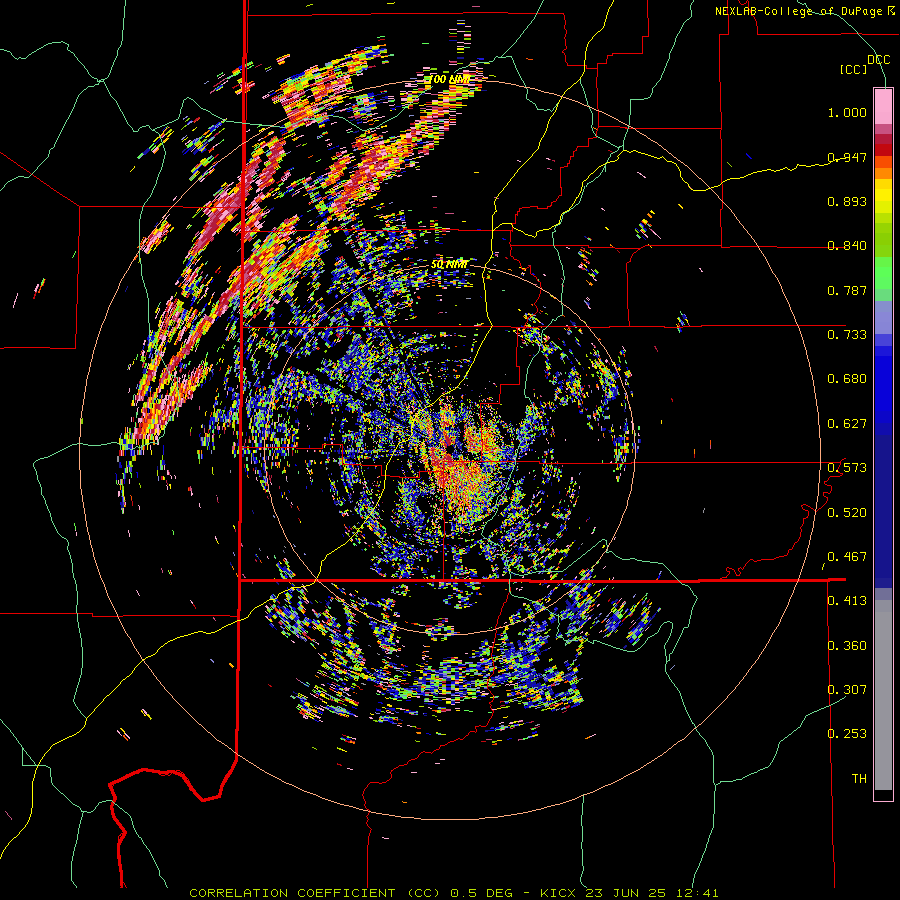The height and width of the screenshot is (900, 900).
Task: Click the pink color band near 1.000
Action: coord(883,106)
